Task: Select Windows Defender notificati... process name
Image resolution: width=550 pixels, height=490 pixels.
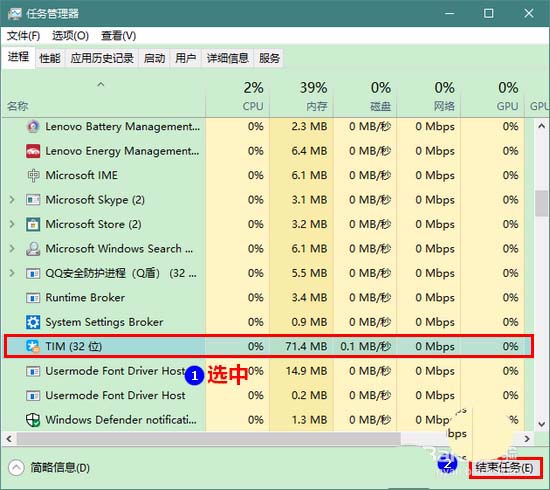Action: pos(121,420)
